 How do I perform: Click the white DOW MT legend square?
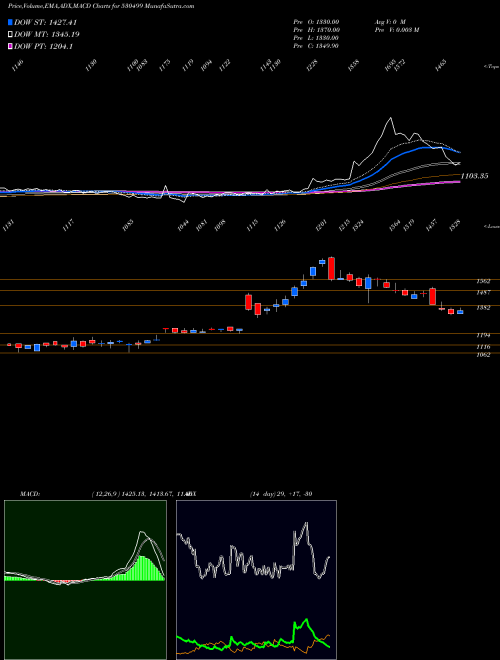click(10, 34)
